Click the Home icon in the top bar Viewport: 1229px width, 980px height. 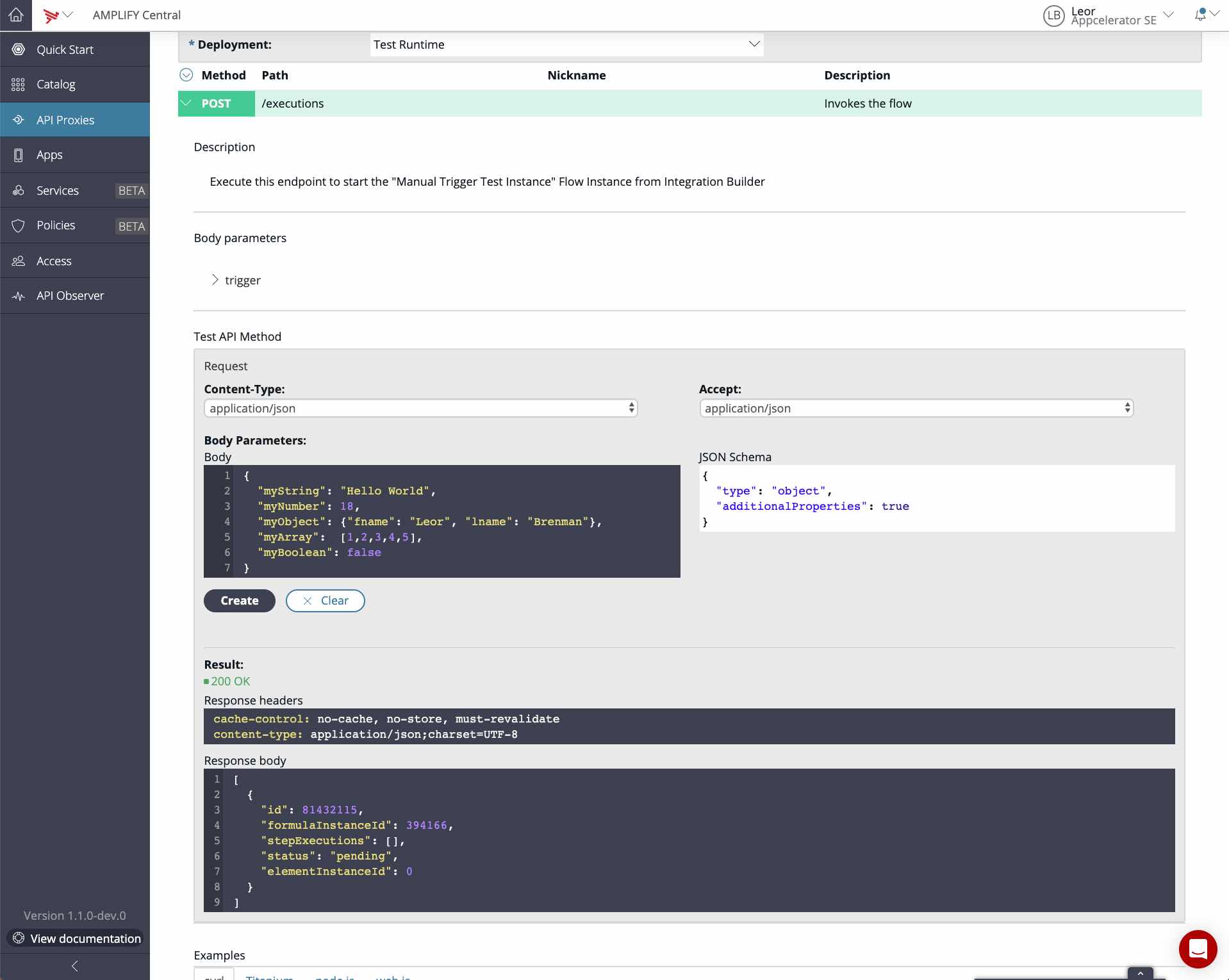pos(16,15)
